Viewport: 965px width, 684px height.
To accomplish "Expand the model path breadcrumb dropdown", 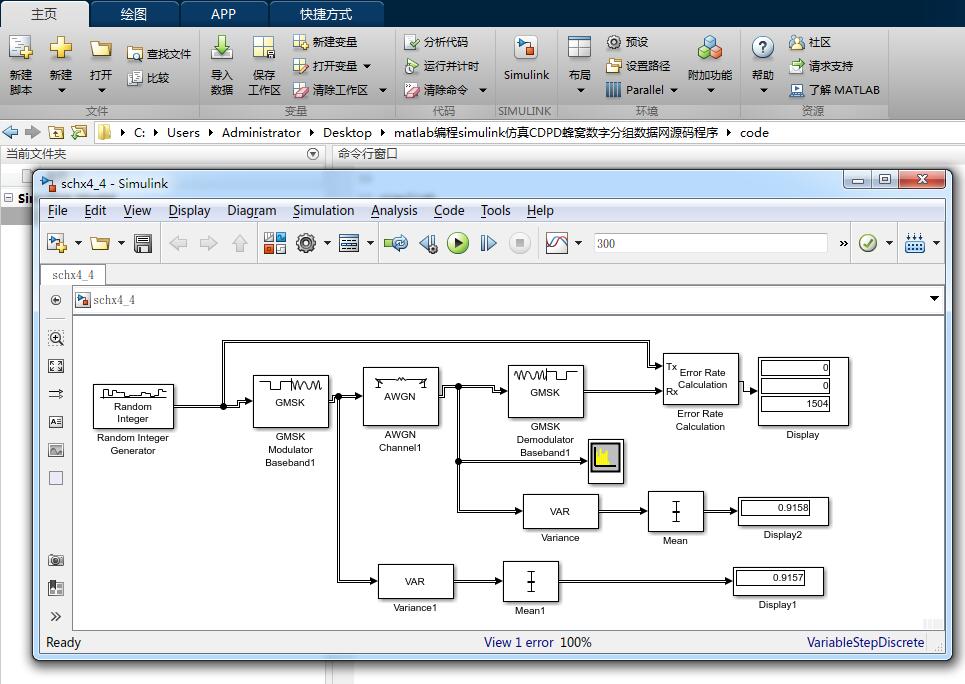I will (934, 299).
